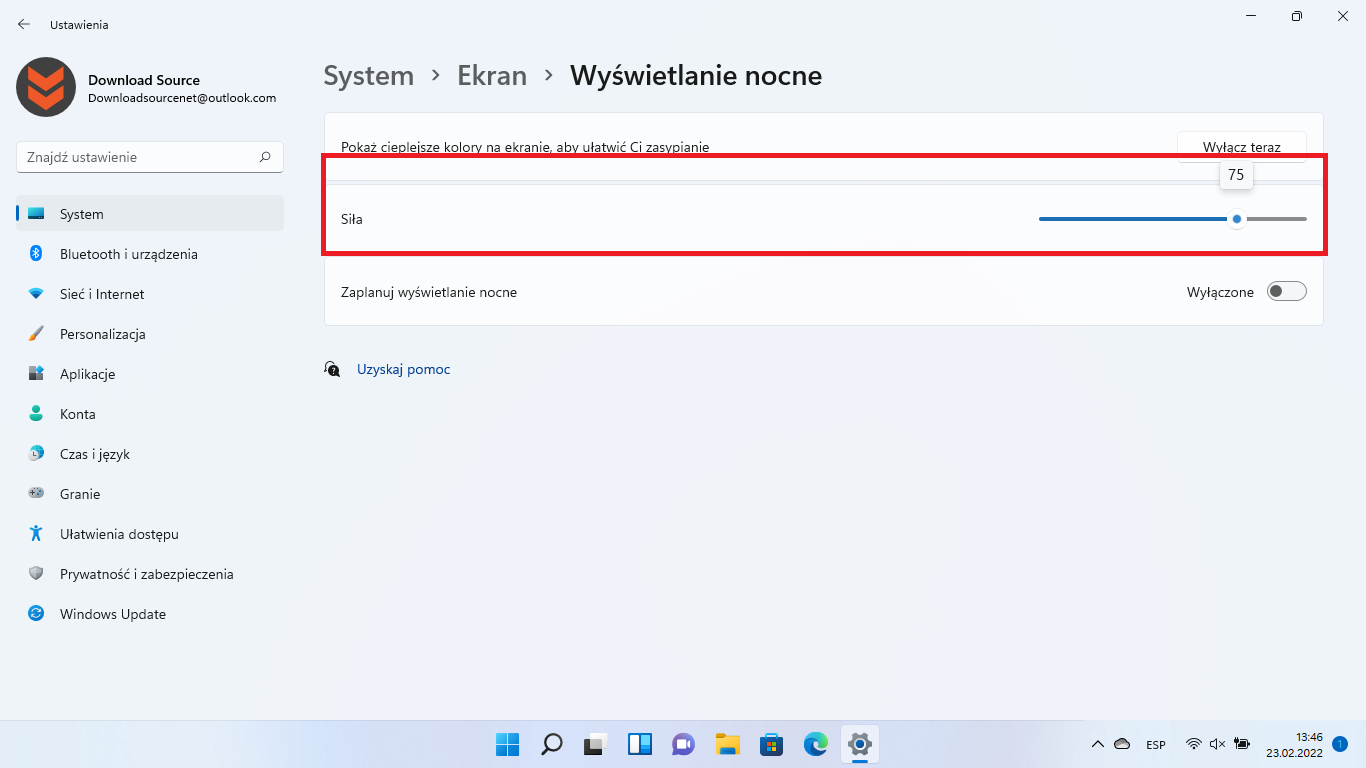Launch Microsoft Edge from taskbar
Screen dimensions: 1366x768
point(816,744)
